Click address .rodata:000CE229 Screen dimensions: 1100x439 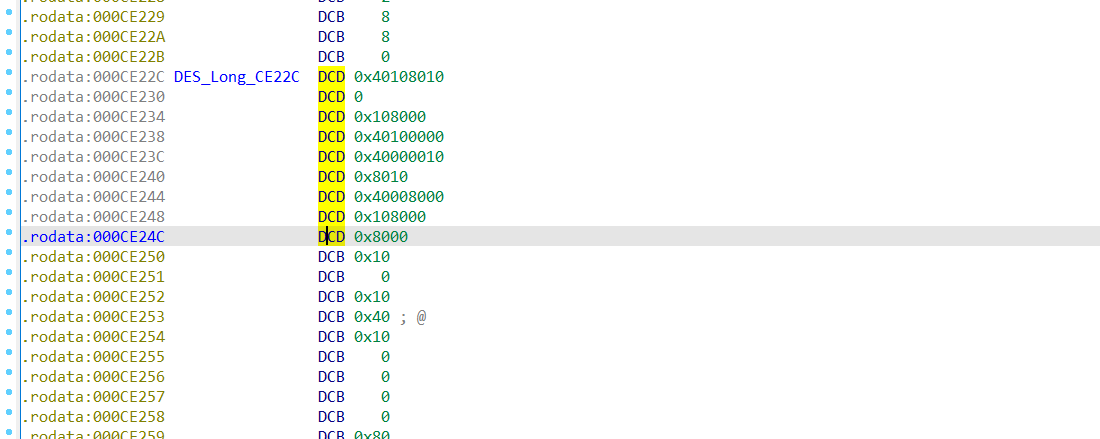[93, 16]
